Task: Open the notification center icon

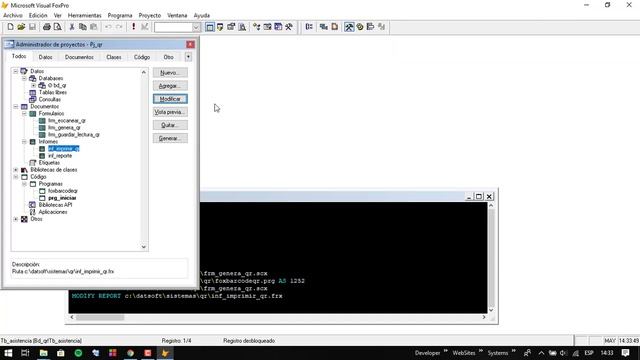Action: tap(625, 353)
